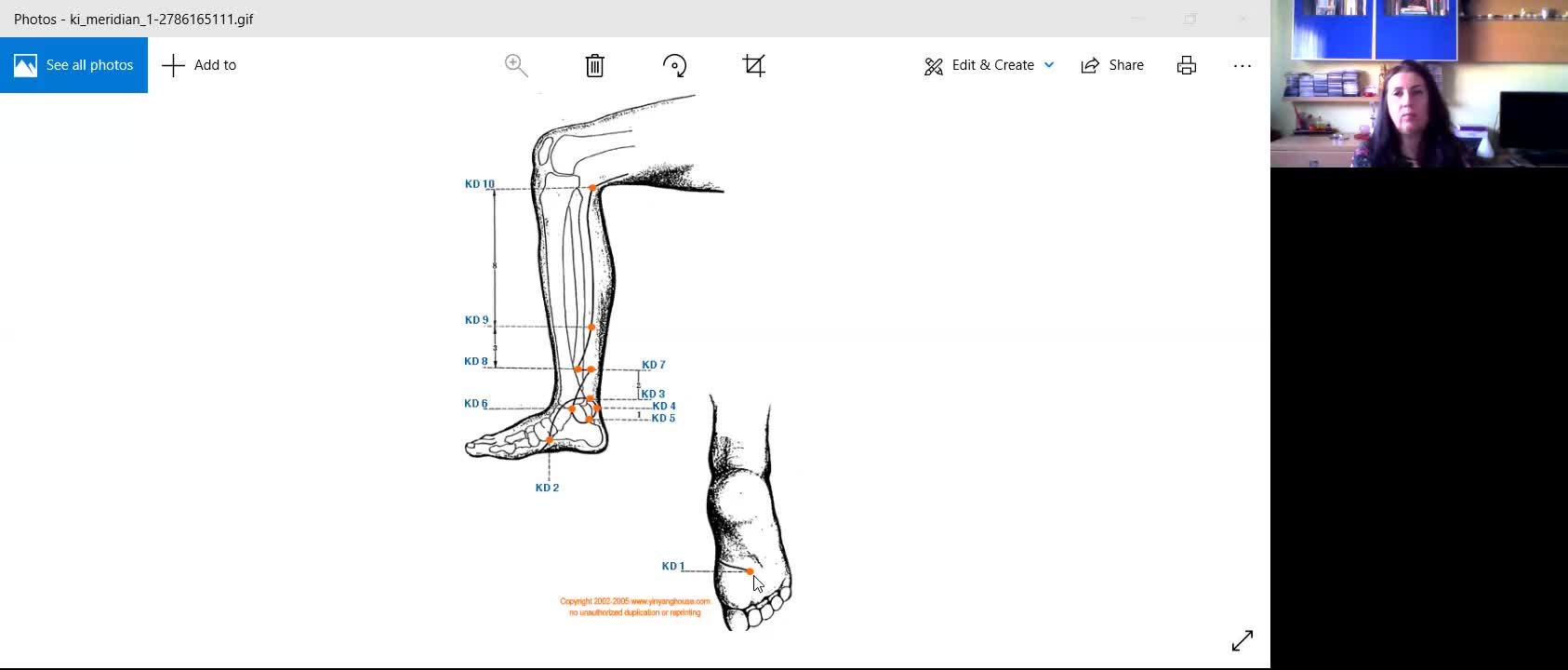Viewport: 1568px width, 670px height.
Task: Click the webcam video of the presenter
Action: click(x=1419, y=84)
